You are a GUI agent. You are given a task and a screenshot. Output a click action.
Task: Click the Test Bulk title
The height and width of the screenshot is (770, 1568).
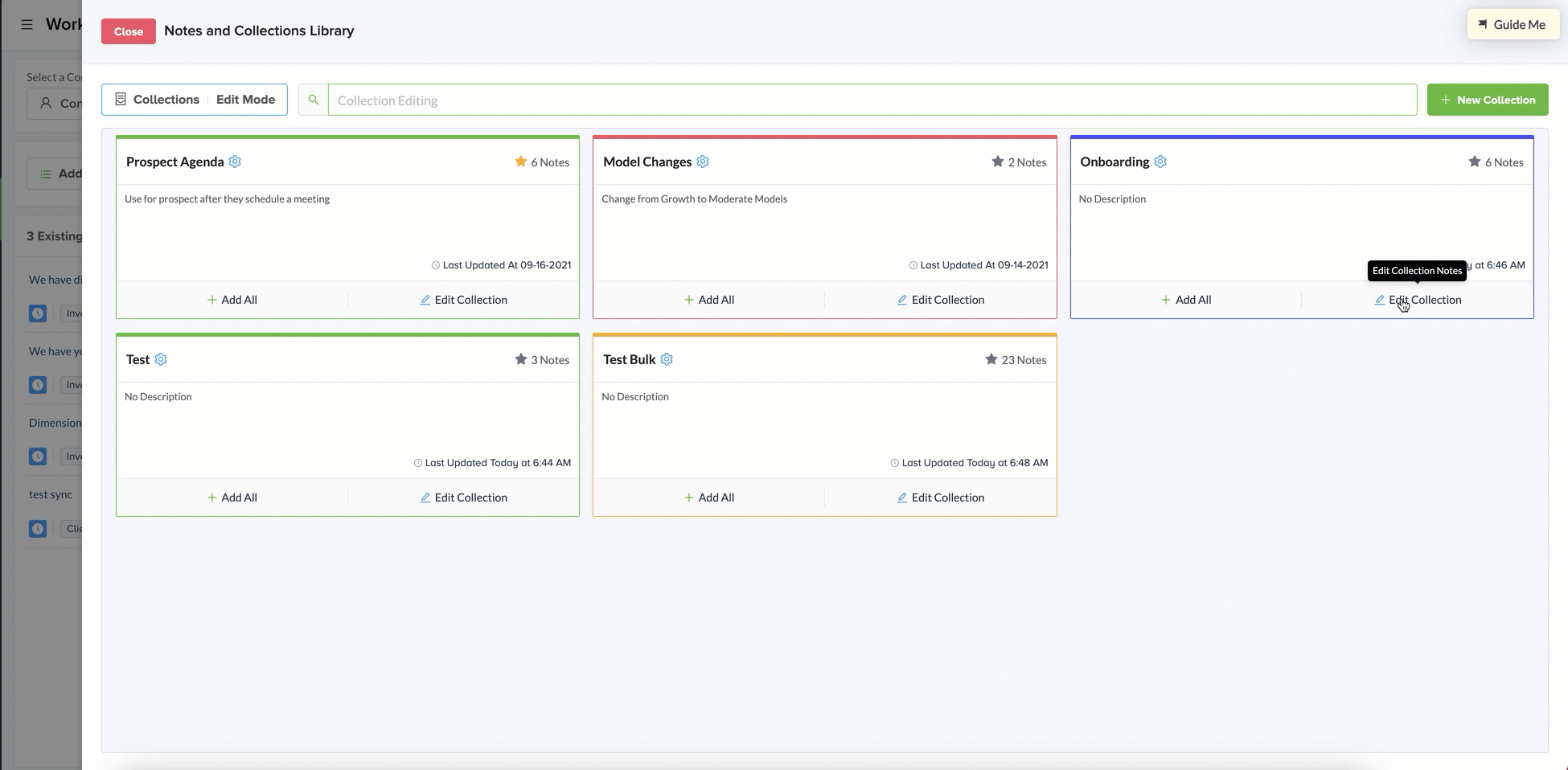(630, 359)
